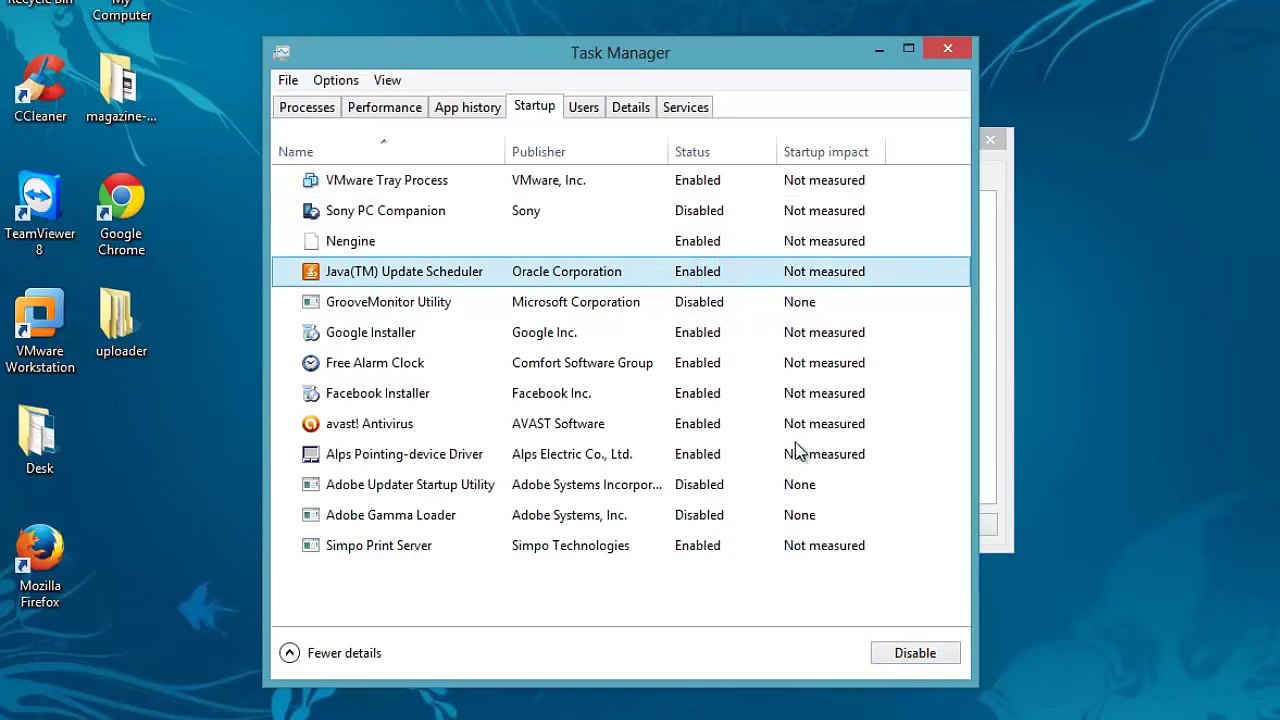Select the Adobe Gamma Loader name
The height and width of the screenshot is (720, 1280).
pos(391,516)
